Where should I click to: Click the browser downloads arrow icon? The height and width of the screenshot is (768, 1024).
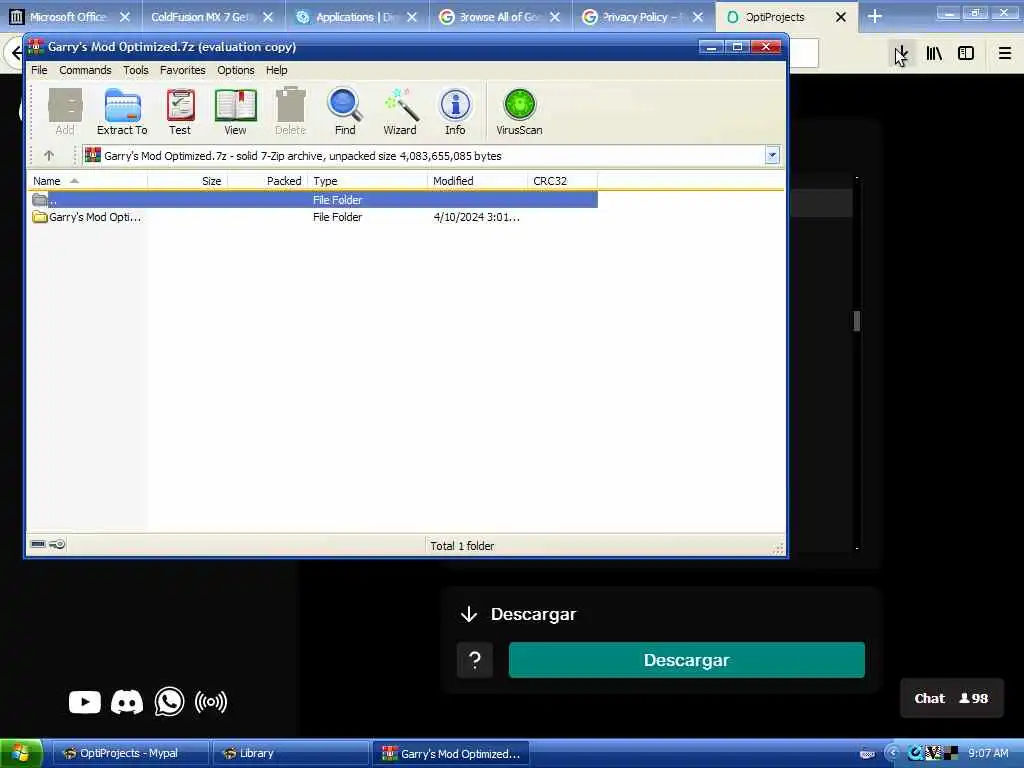click(901, 54)
